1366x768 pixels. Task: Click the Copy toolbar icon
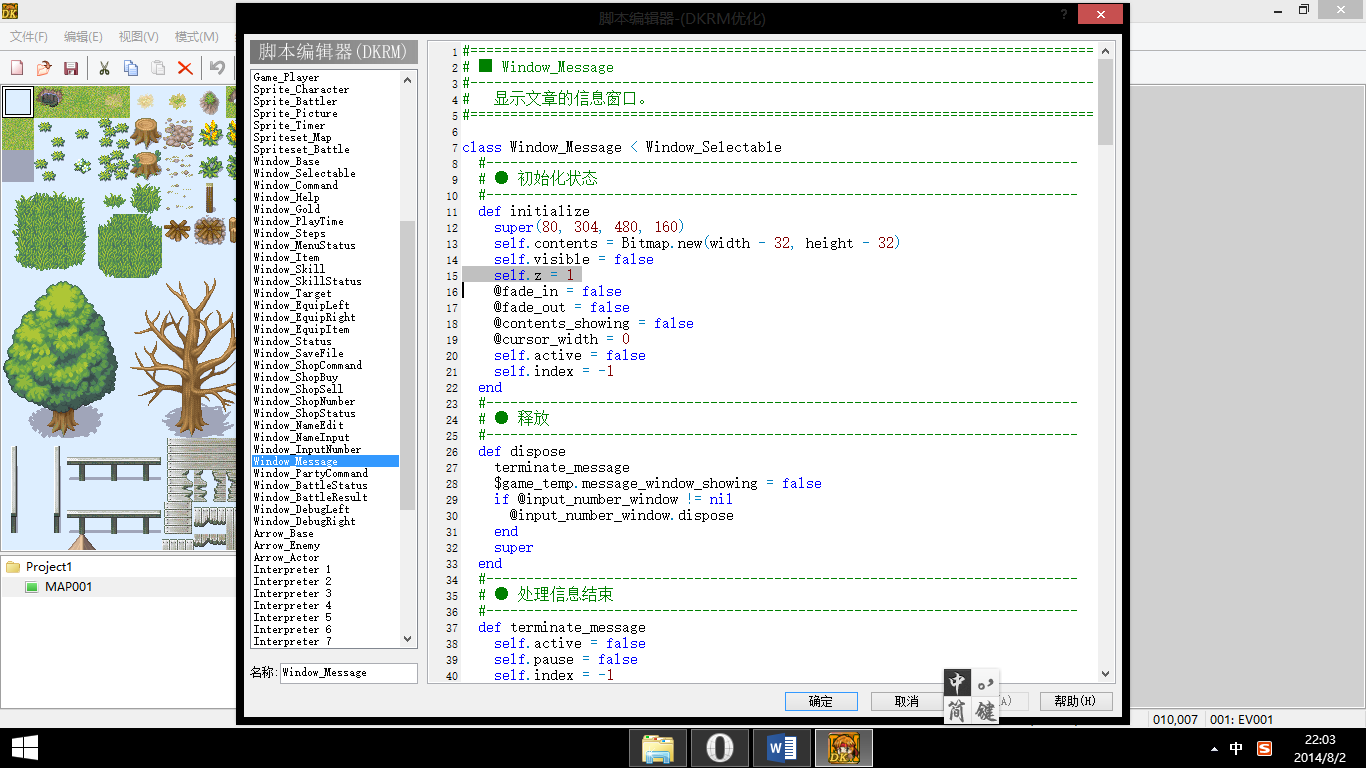click(131, 68)
